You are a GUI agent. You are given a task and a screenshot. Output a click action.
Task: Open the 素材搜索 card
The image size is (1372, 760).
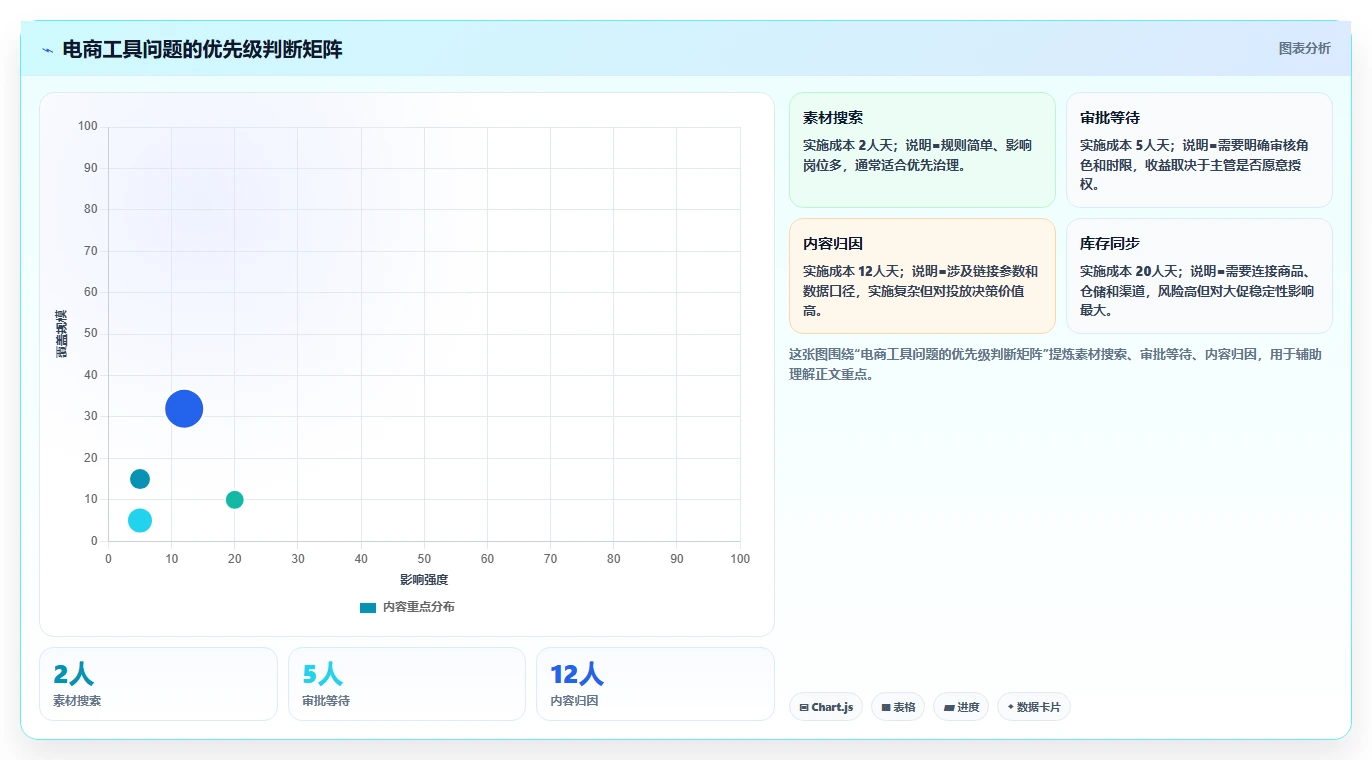pos(922,150)
